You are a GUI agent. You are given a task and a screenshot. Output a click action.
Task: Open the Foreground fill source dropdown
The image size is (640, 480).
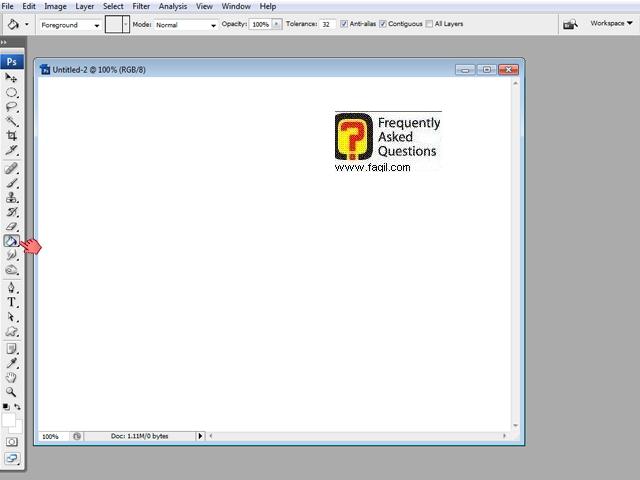pyautogui.click(x=69, y=24)
